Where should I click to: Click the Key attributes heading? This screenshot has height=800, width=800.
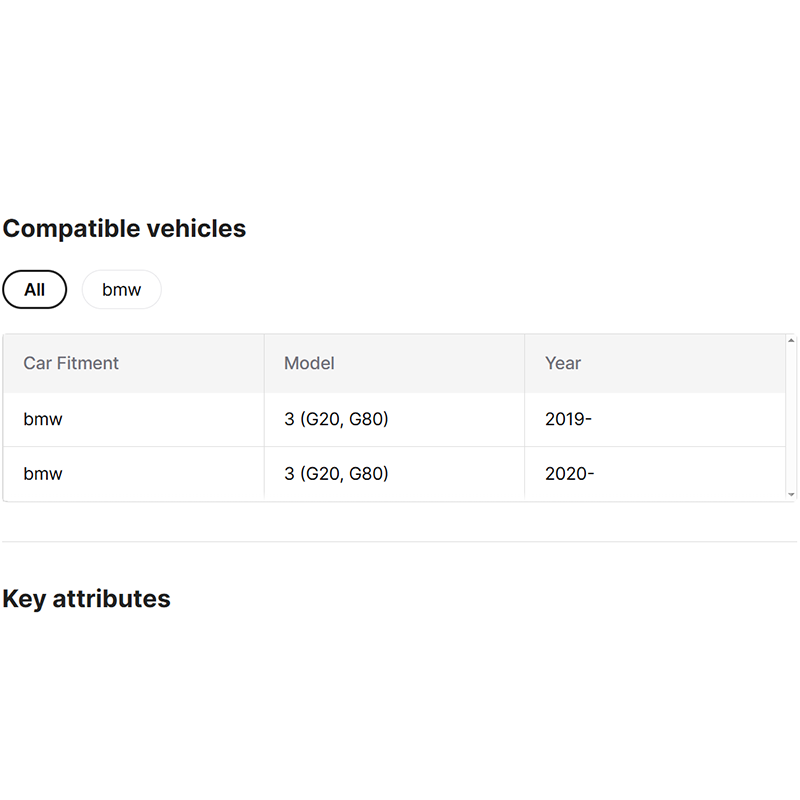86,598
